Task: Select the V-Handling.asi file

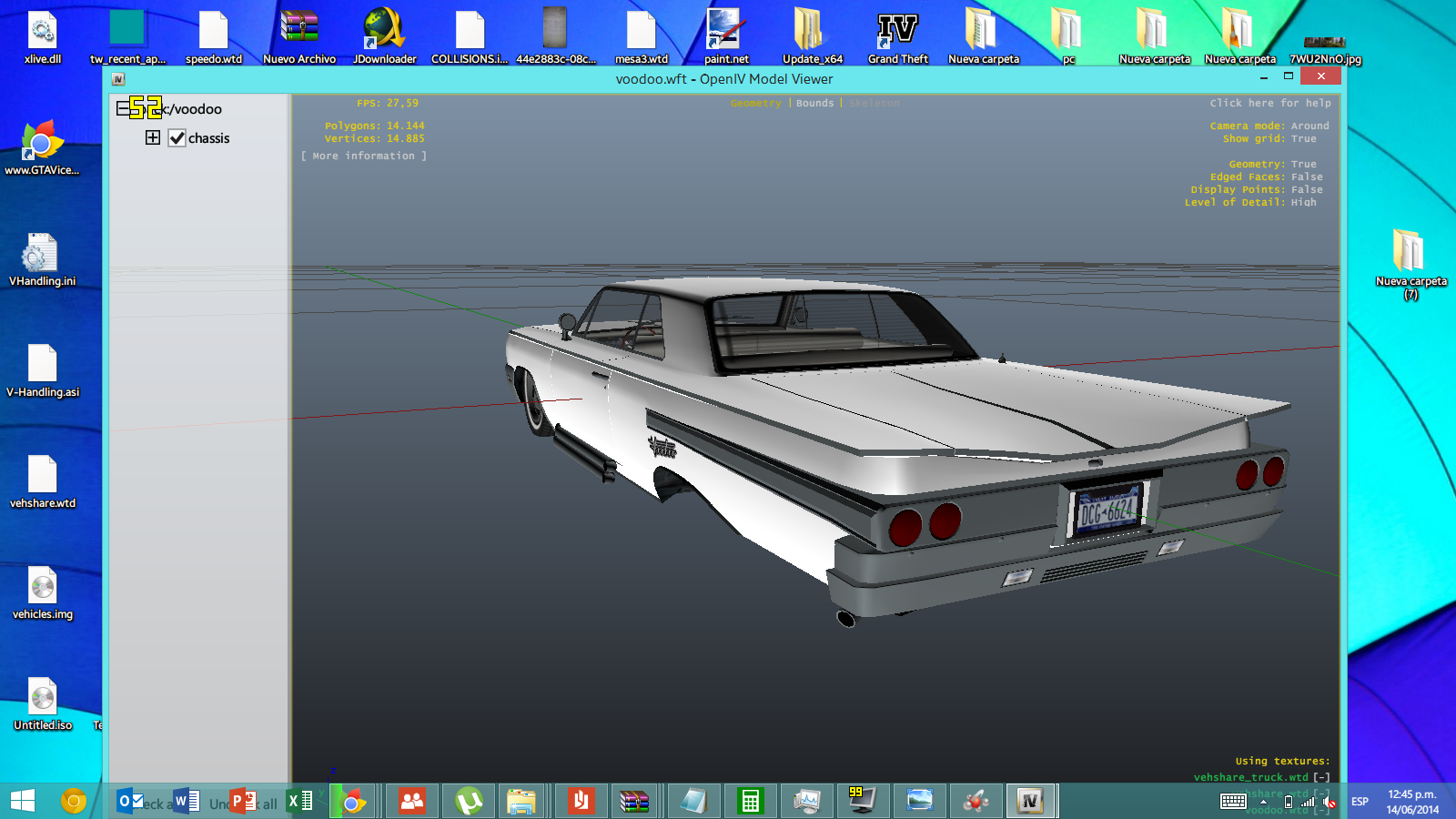Action: pos(43,371)
